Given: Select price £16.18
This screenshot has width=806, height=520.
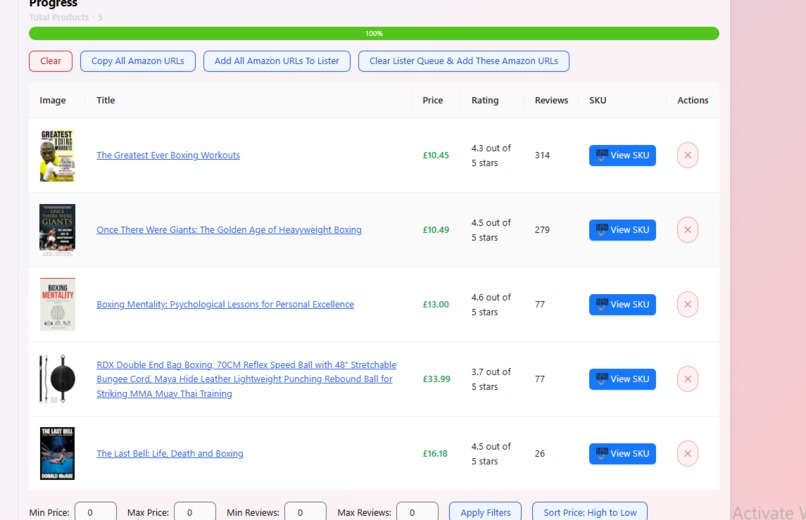Looking at the screenshot, I should tap(435, 454).
